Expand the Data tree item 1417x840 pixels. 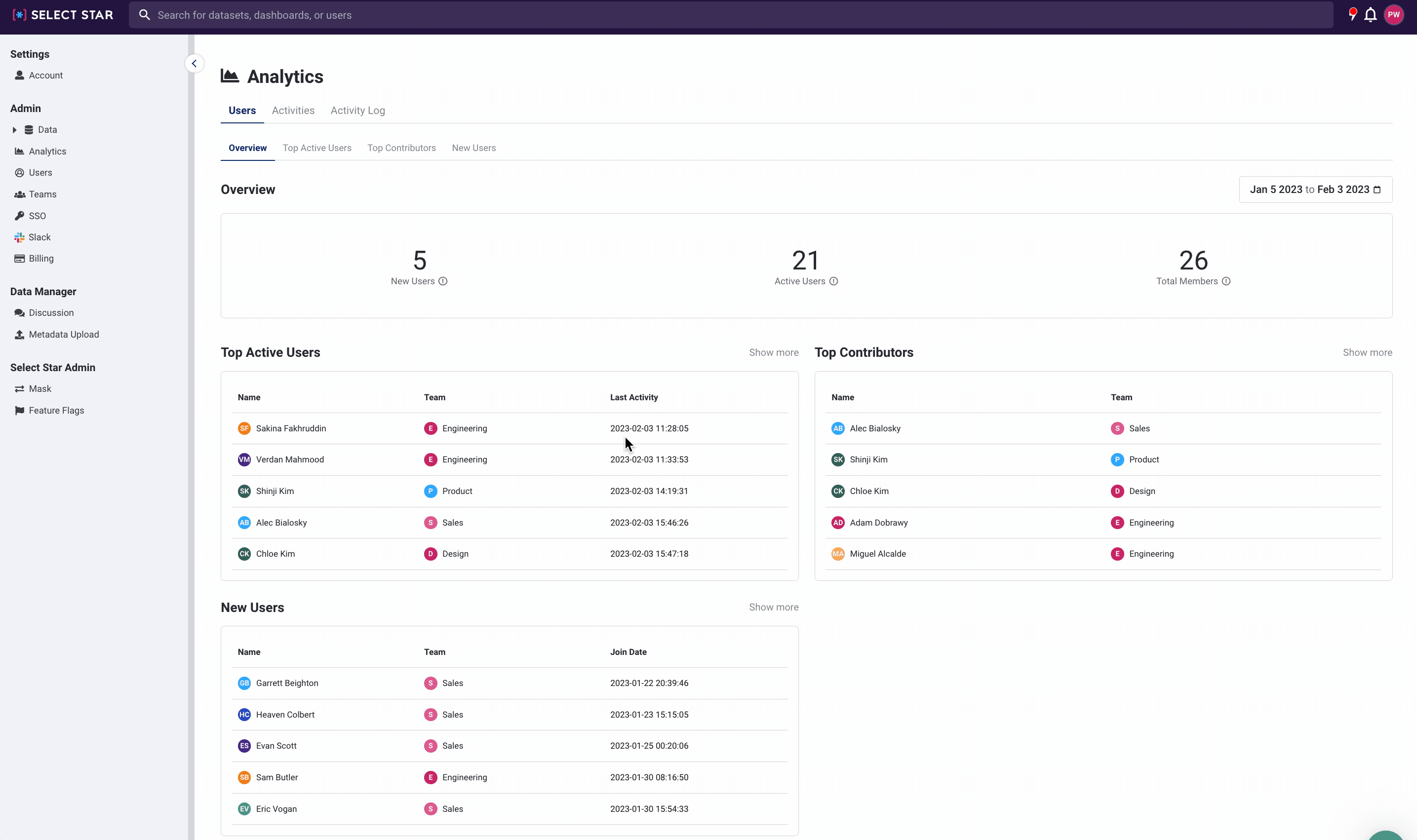coord(15,130)
